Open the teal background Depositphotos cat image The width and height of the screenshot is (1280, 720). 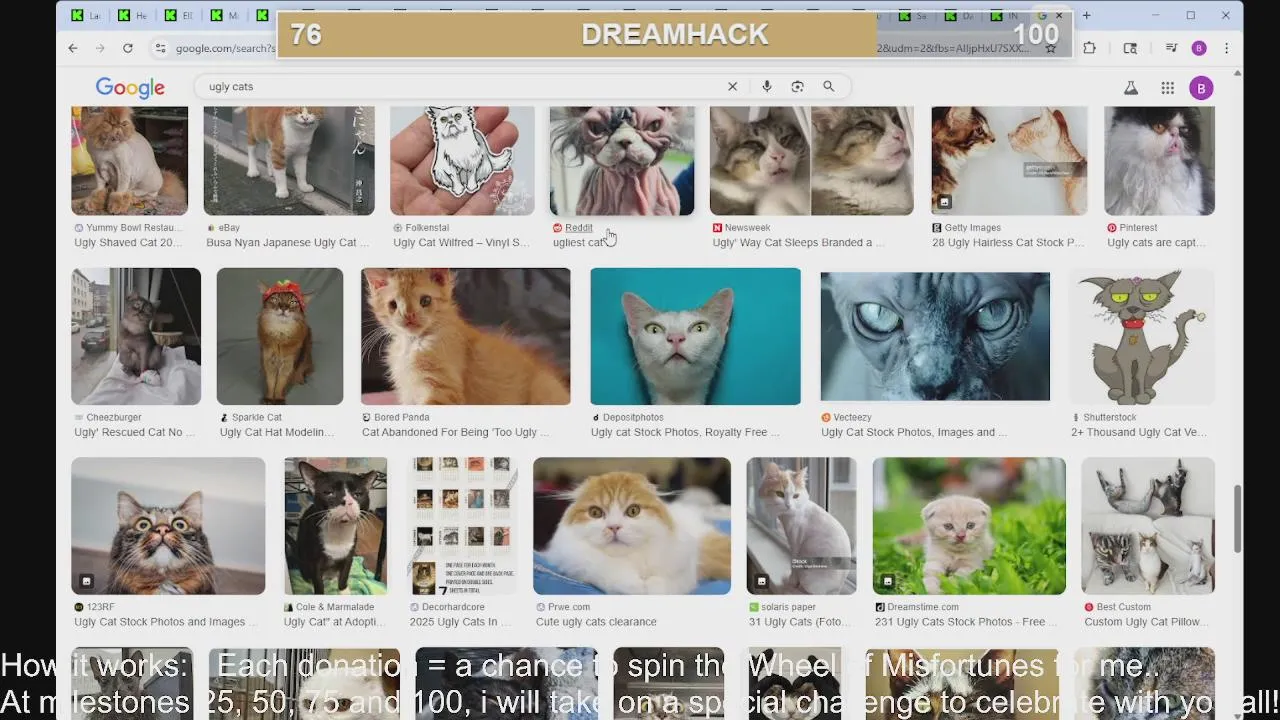click(695, 336)
